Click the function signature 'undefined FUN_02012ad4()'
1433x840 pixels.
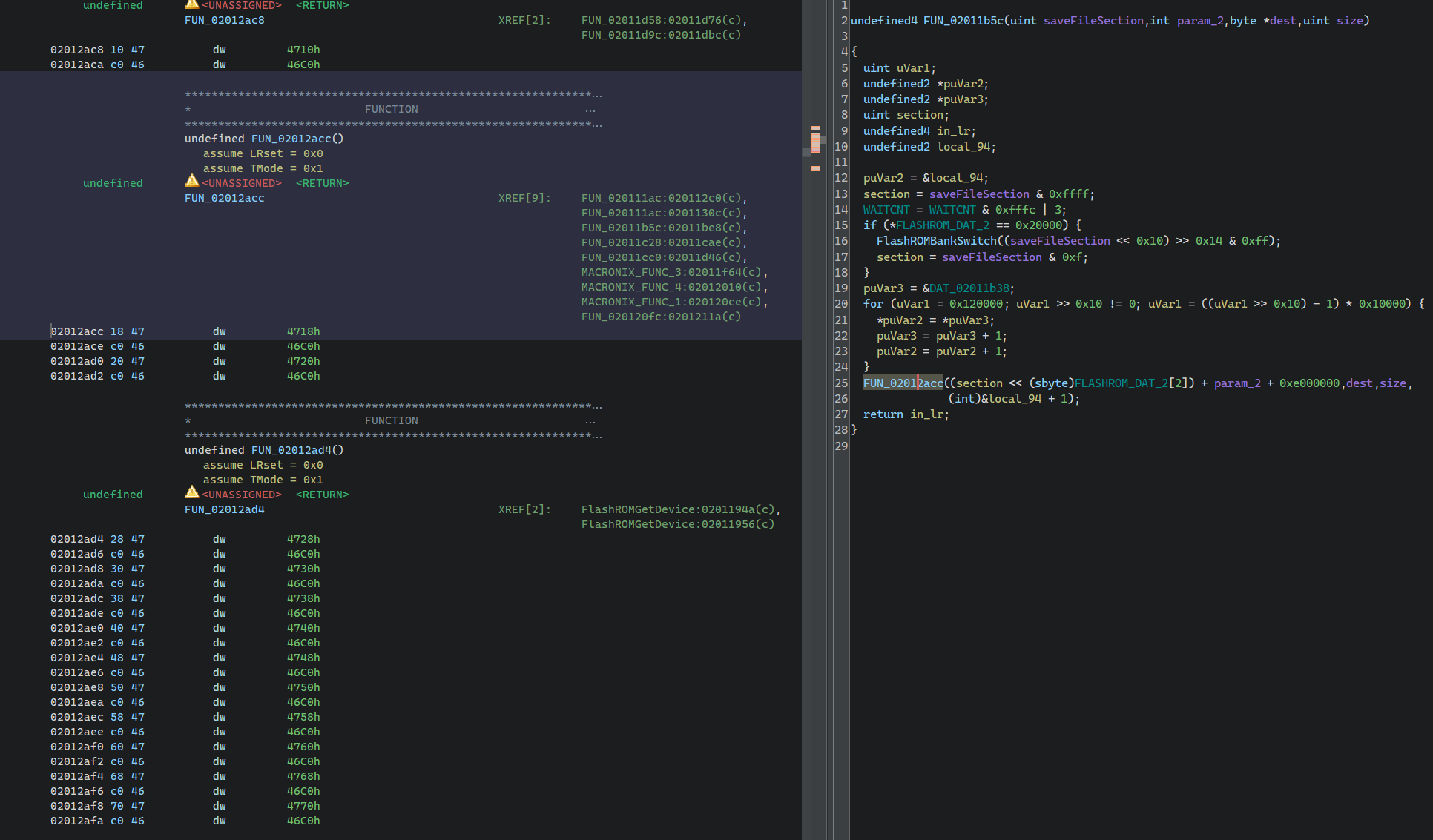click(x=264, y=450)
